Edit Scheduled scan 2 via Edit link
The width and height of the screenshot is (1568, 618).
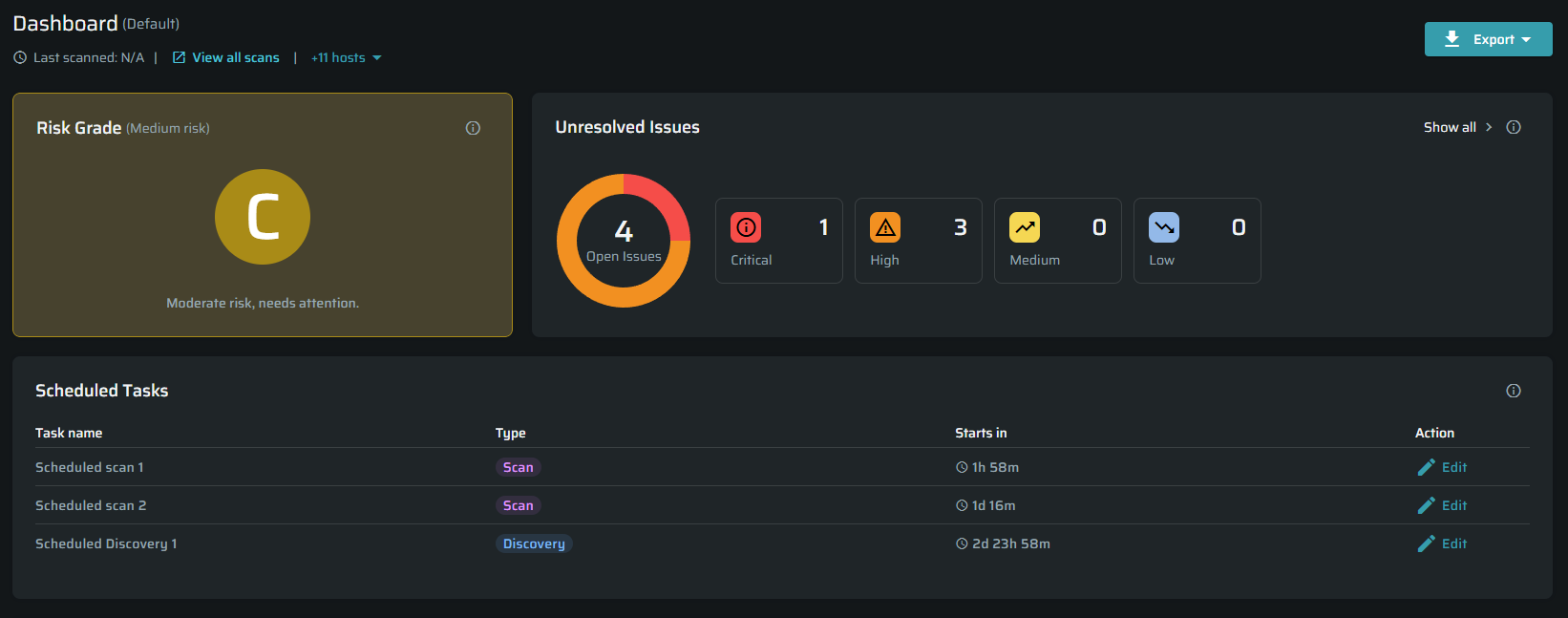tap(1454, 505)
